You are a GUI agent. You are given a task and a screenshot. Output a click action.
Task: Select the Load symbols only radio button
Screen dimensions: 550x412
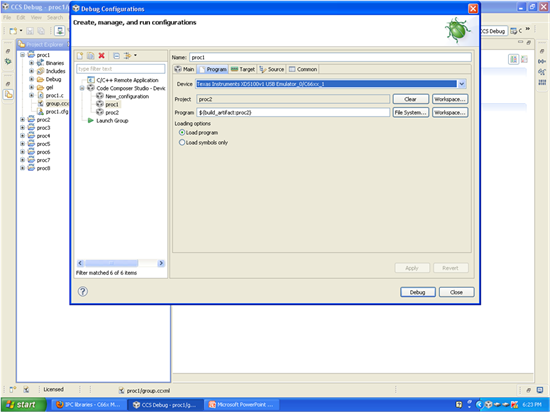click(x=182, y=142)
